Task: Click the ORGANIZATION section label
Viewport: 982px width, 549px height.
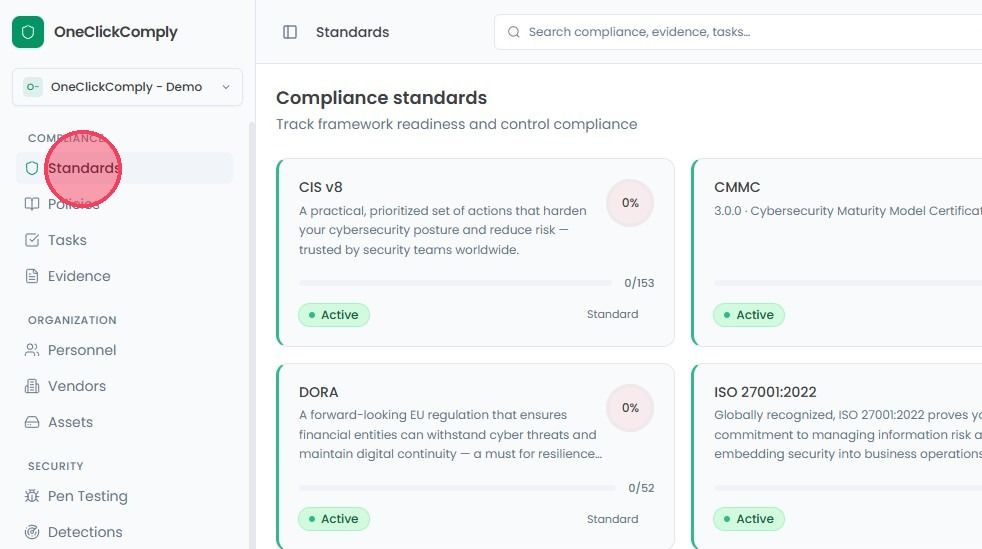Action: (x=72, y=320)
